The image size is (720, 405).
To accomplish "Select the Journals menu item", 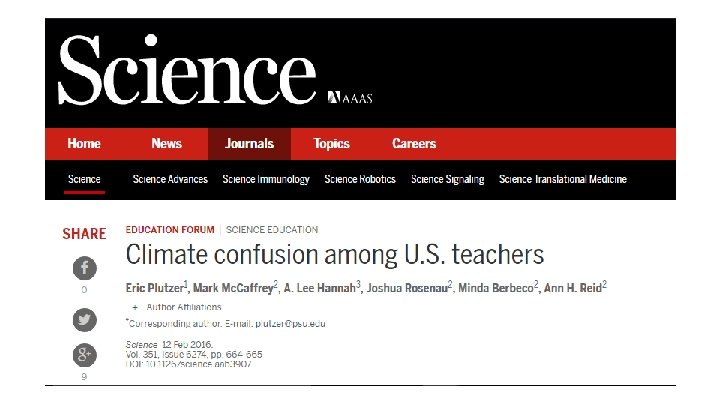I will (x=249, y=144).
